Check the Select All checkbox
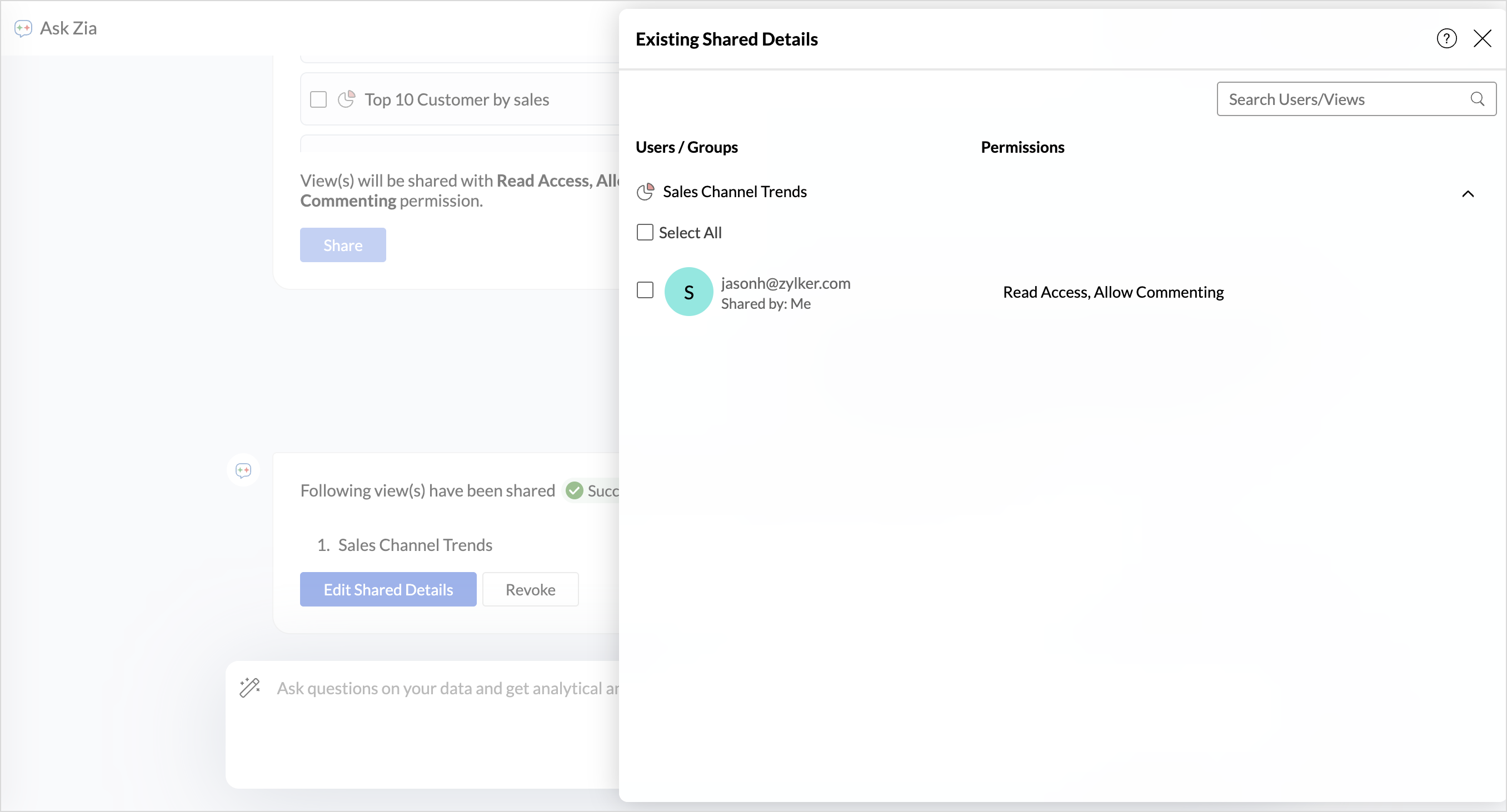The image size is (1507, 812). (x=645, y=233)
